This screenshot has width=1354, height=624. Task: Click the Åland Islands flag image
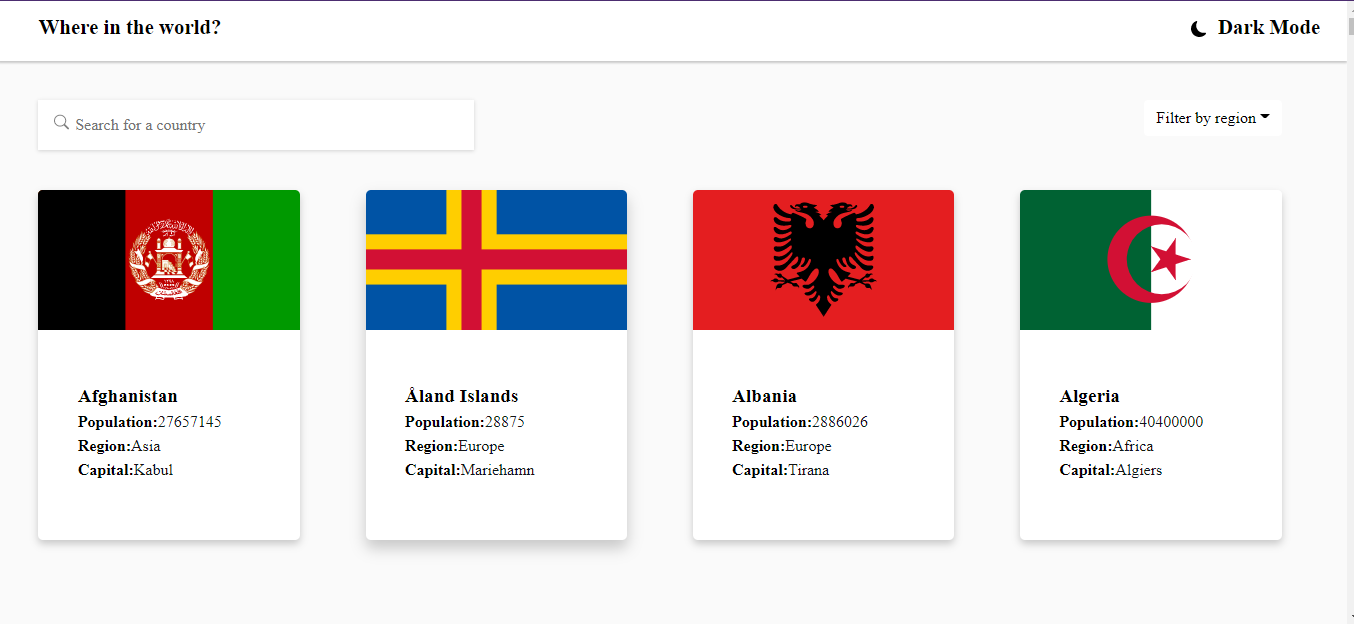496,260
